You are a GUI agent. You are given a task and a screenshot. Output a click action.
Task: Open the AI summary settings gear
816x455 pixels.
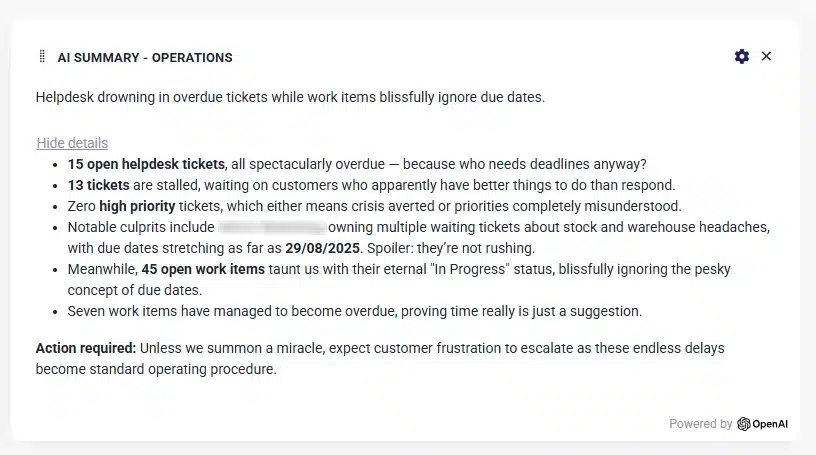(x=741, y=57)
